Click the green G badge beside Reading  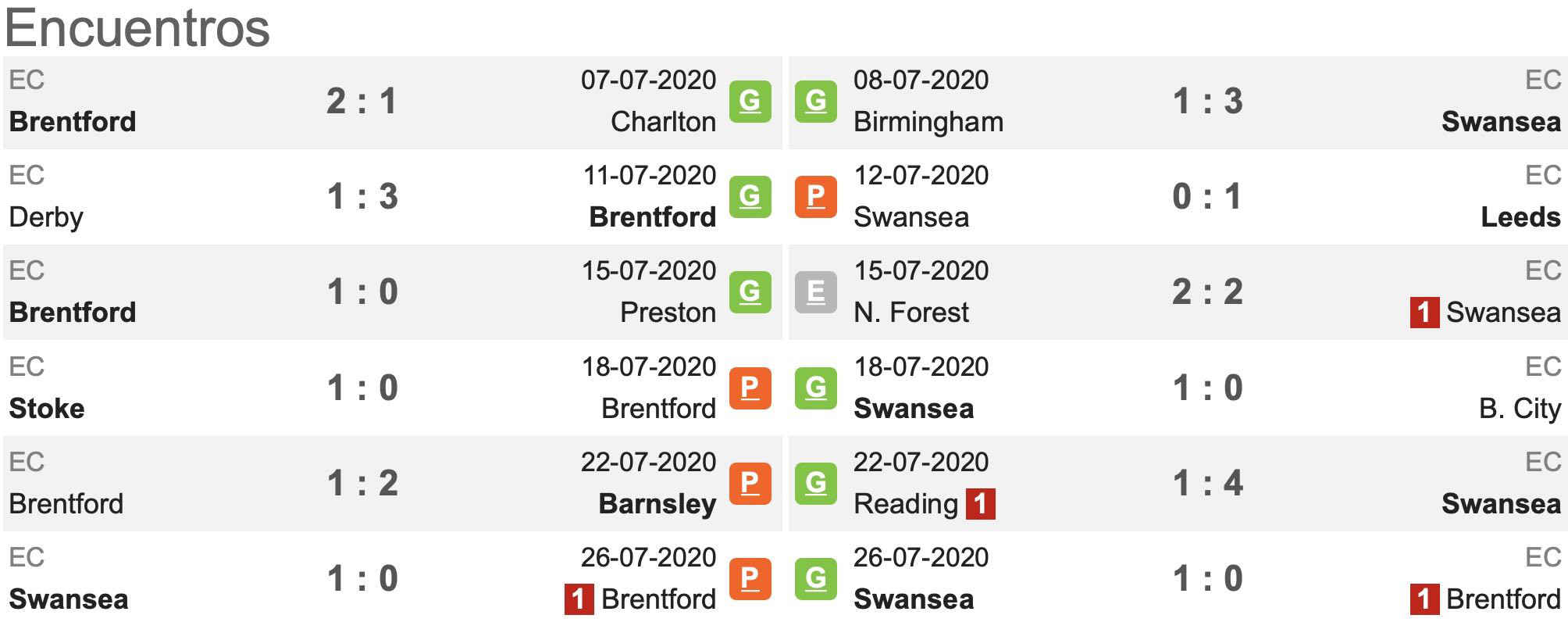click(815, 483)
